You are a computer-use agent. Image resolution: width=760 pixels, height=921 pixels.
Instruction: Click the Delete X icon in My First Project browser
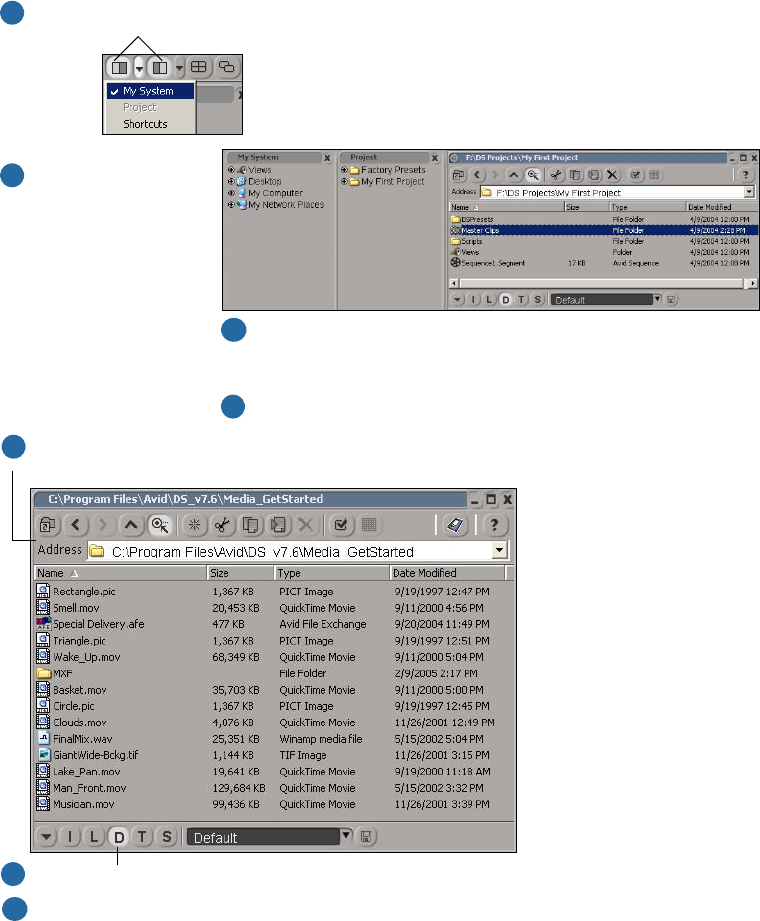612,175
